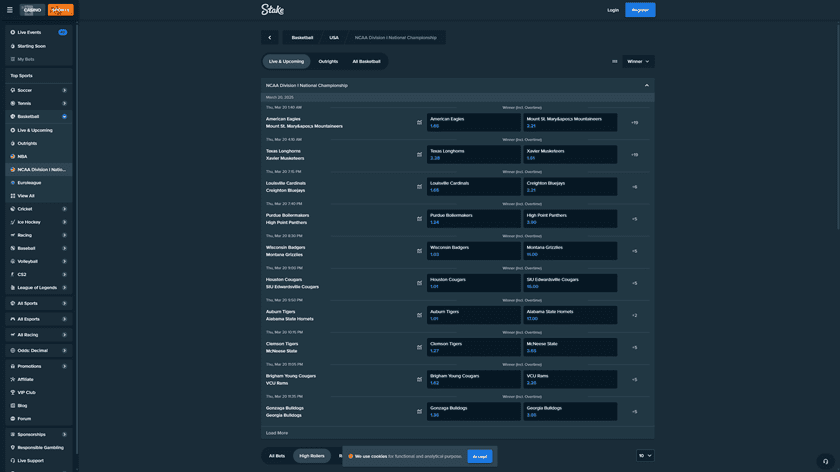
Task: Open NCAA Division I sidebar item
Action: pyautogui.click(x=39, y=170)
